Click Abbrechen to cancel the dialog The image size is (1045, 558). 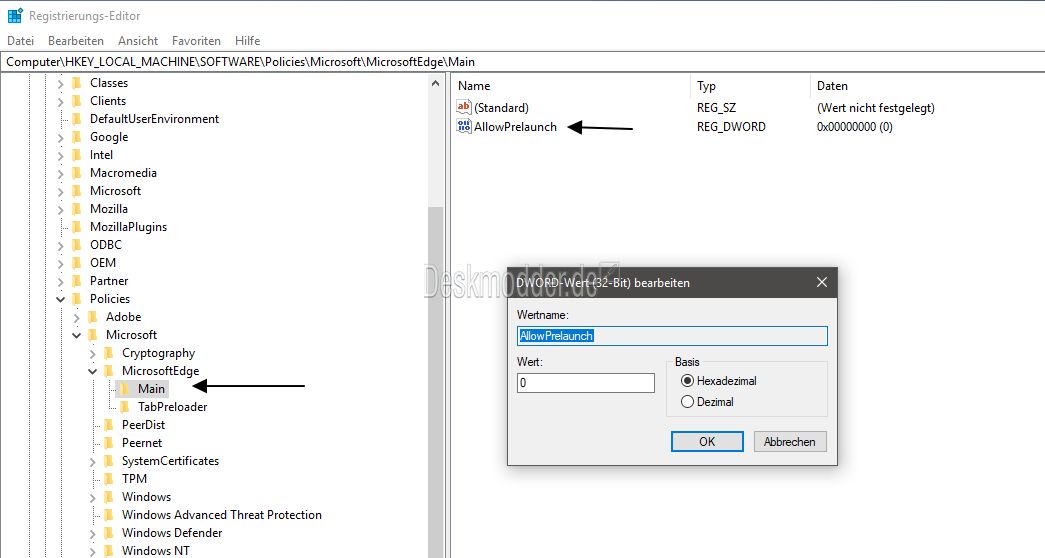click(x=790, y=441)
